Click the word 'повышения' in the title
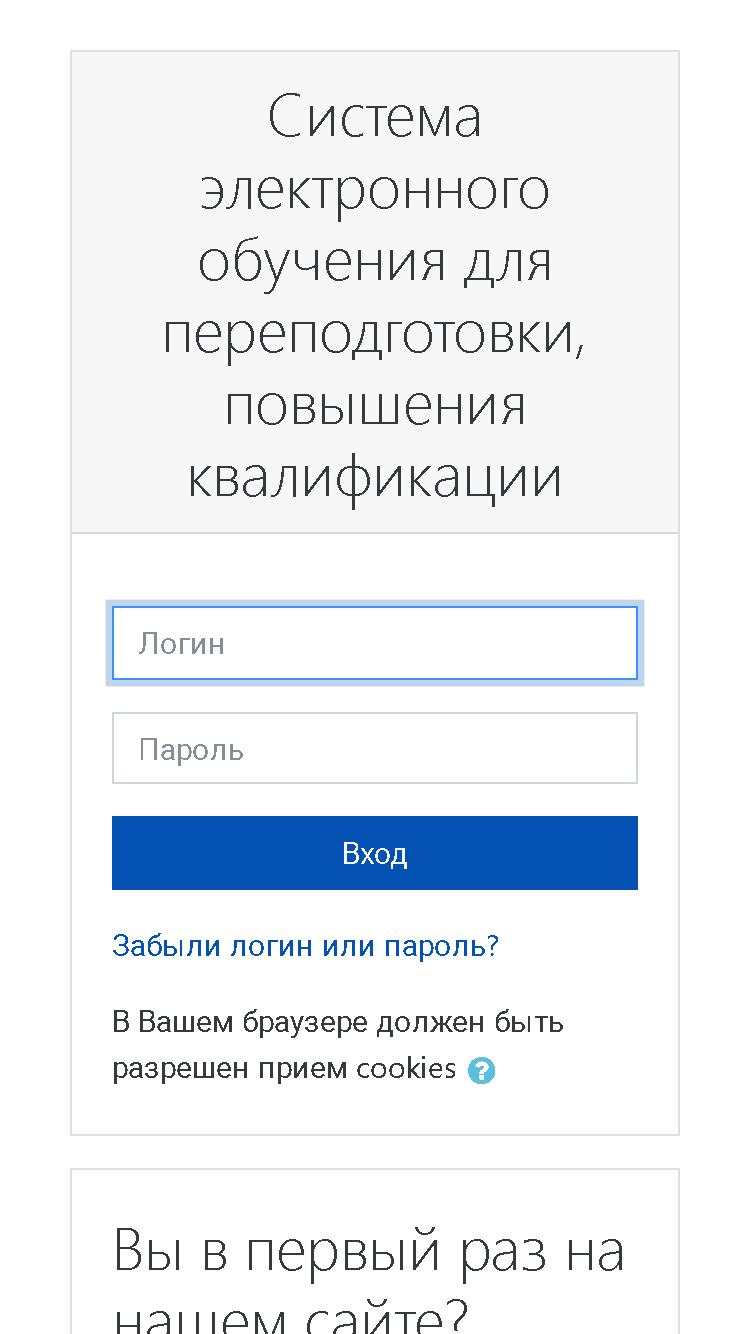 point(375,407)
